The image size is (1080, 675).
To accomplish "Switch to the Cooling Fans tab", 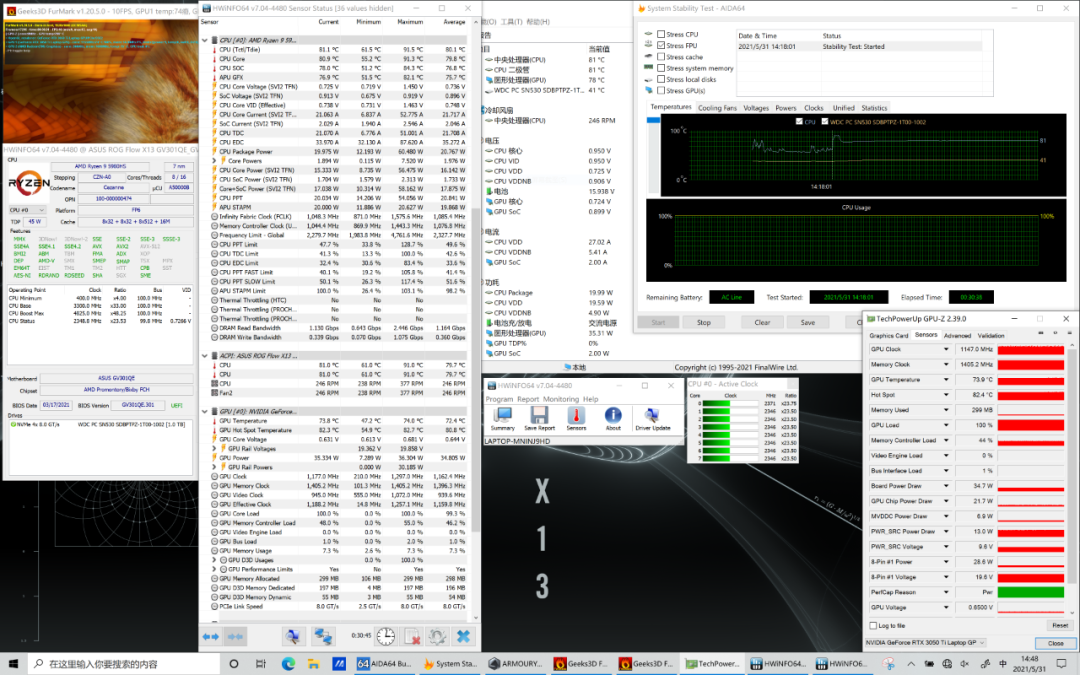I will (717, 108).
